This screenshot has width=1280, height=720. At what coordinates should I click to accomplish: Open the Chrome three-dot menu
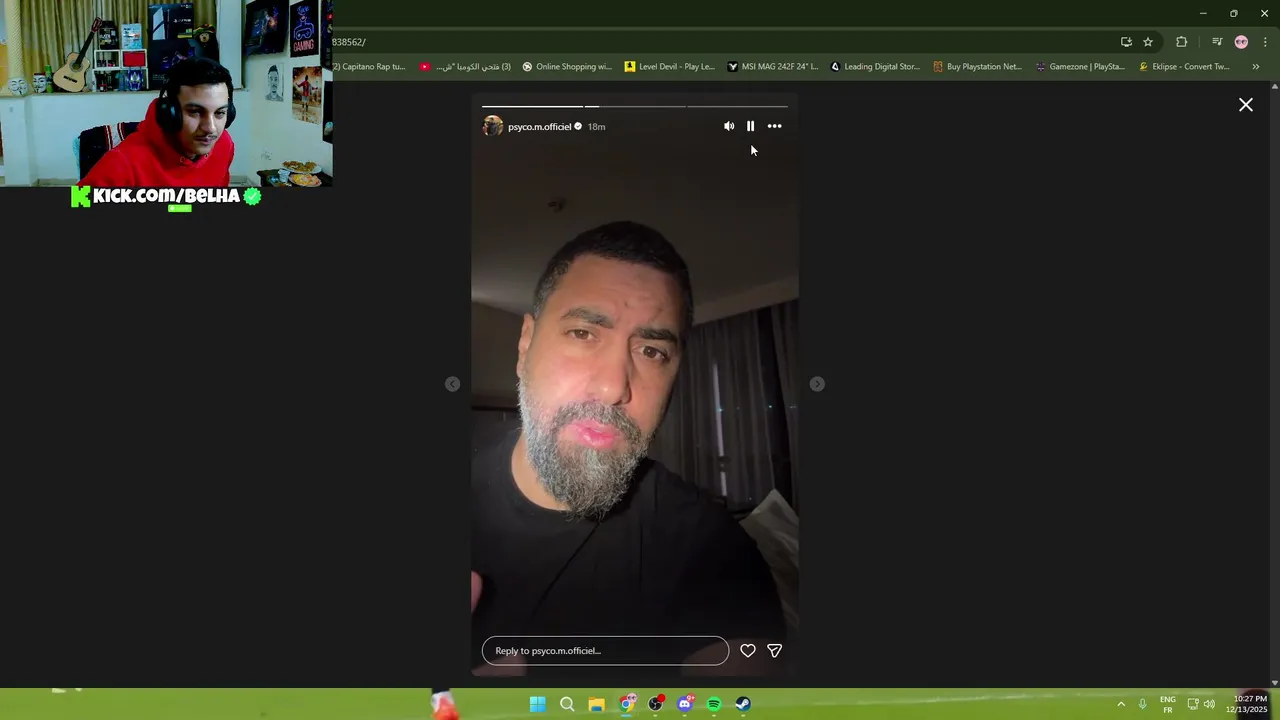(x=1265, y=42)
